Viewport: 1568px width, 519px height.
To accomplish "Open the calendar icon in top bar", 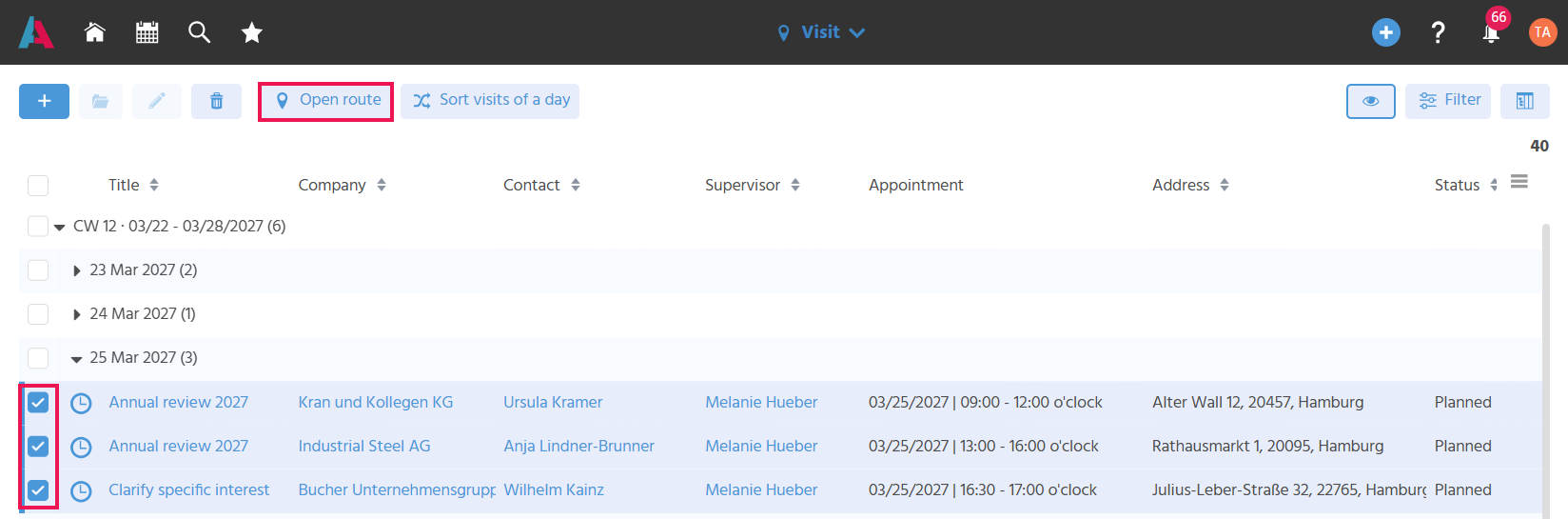I will click(x=147, y=32).
